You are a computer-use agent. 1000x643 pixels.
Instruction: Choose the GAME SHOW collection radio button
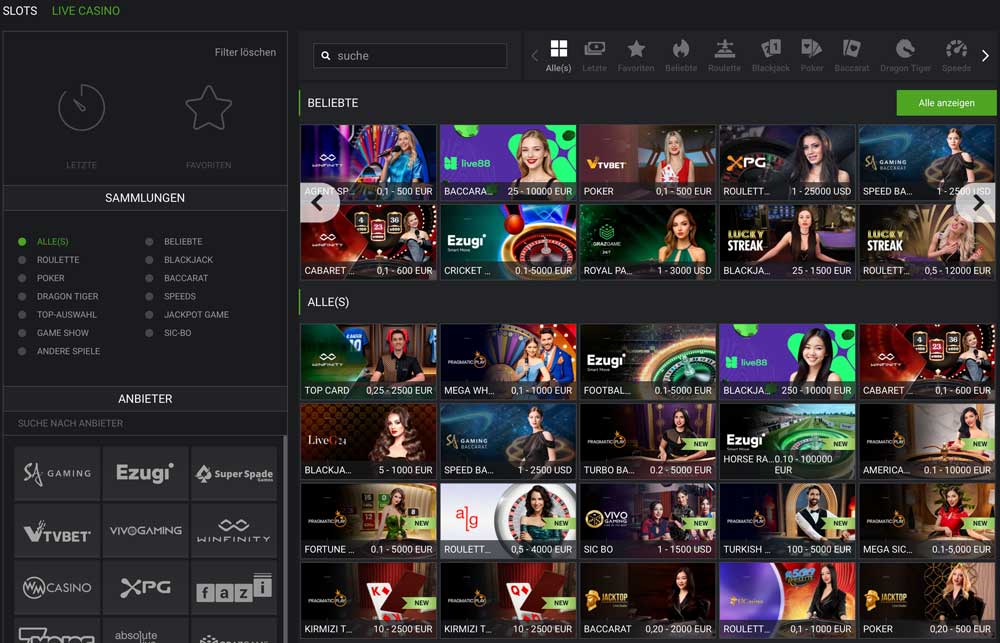tap(22, 332)
